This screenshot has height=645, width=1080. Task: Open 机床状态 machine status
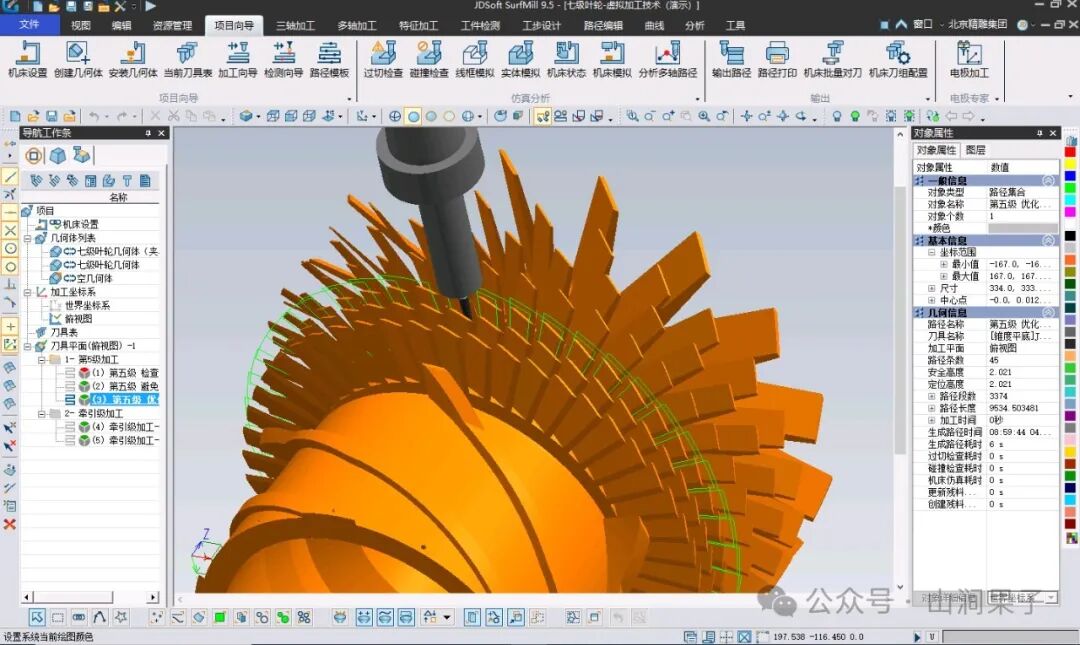[x=566, y=60]
